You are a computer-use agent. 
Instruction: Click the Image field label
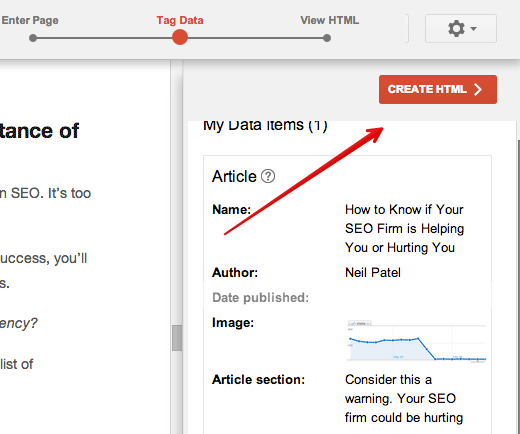[x=233, y=323]
